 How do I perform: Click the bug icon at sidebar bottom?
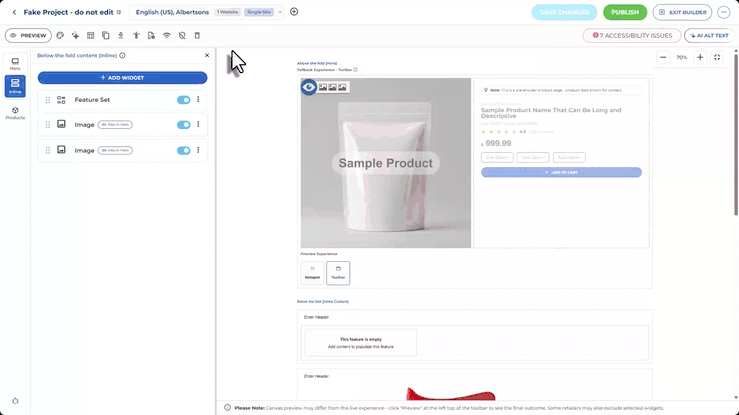click(15, 401)
